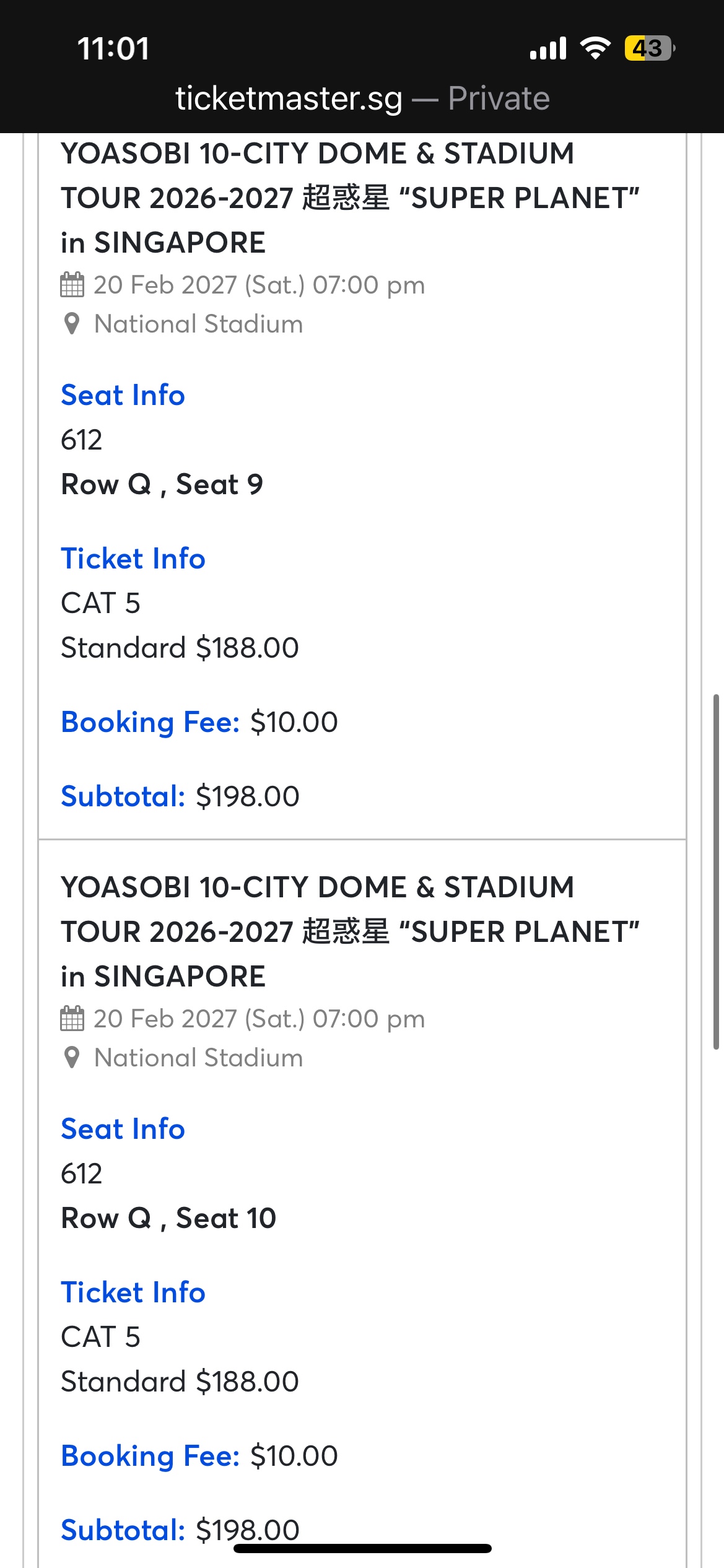Select the first Seat Info heading

[123, 395]
